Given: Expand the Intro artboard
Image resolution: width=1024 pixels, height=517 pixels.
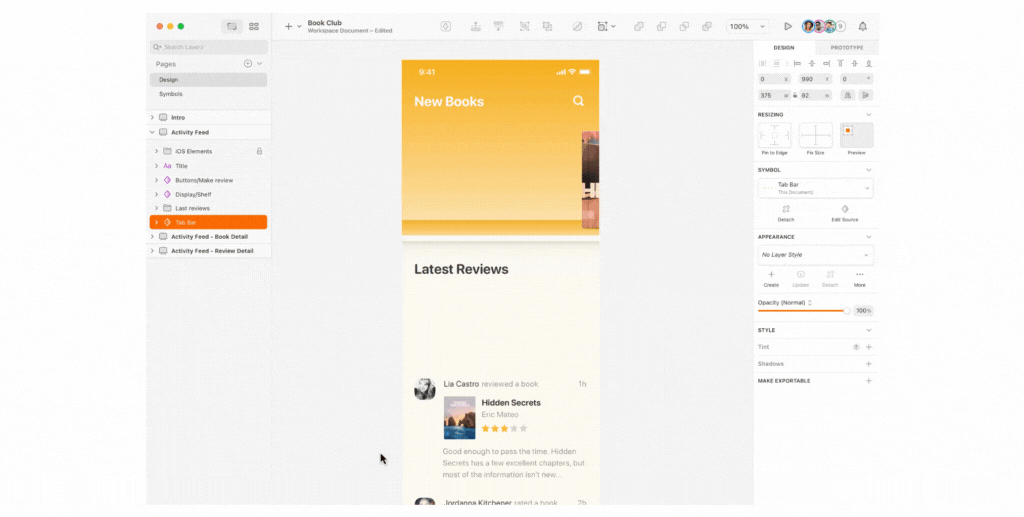Looking at the screenshot, I should click(x=152, y=118).
